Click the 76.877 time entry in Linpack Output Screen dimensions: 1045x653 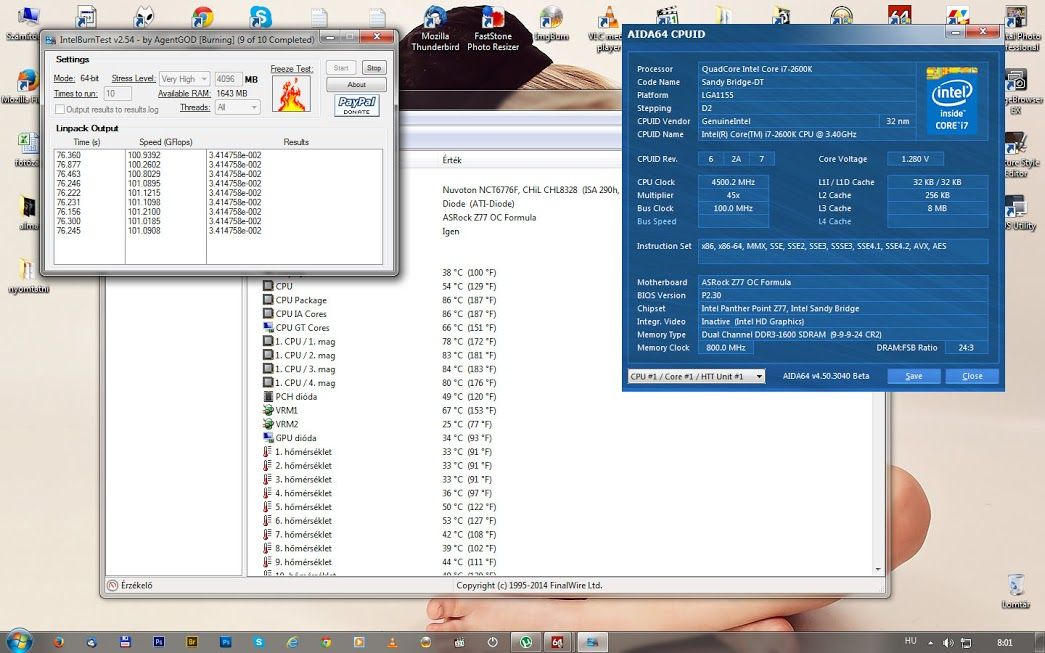(x=69, y=165)
